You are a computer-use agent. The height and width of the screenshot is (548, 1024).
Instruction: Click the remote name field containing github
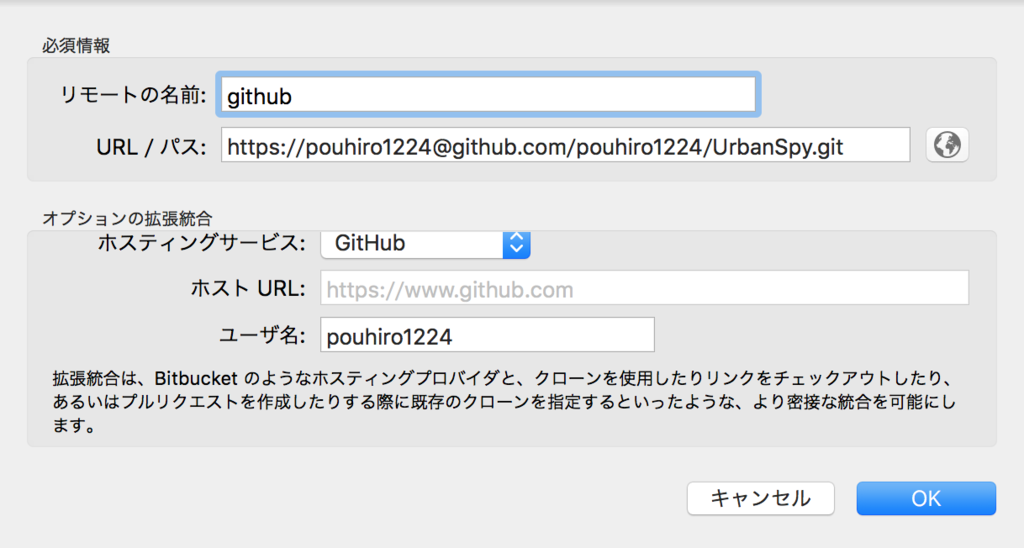(488, 95)
